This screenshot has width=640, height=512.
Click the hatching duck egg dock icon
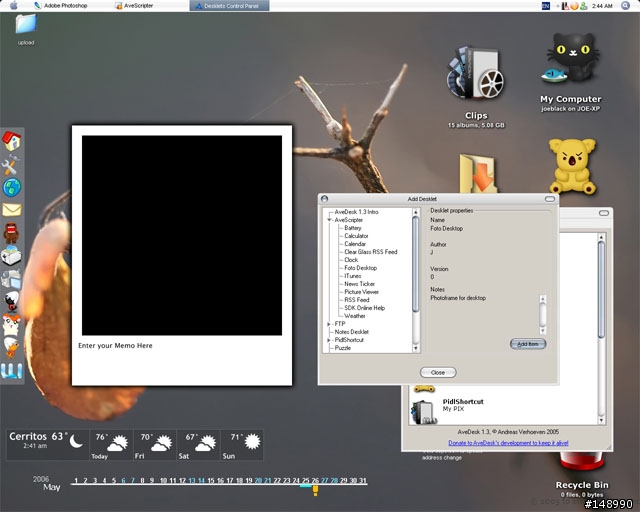coord(11,347)
